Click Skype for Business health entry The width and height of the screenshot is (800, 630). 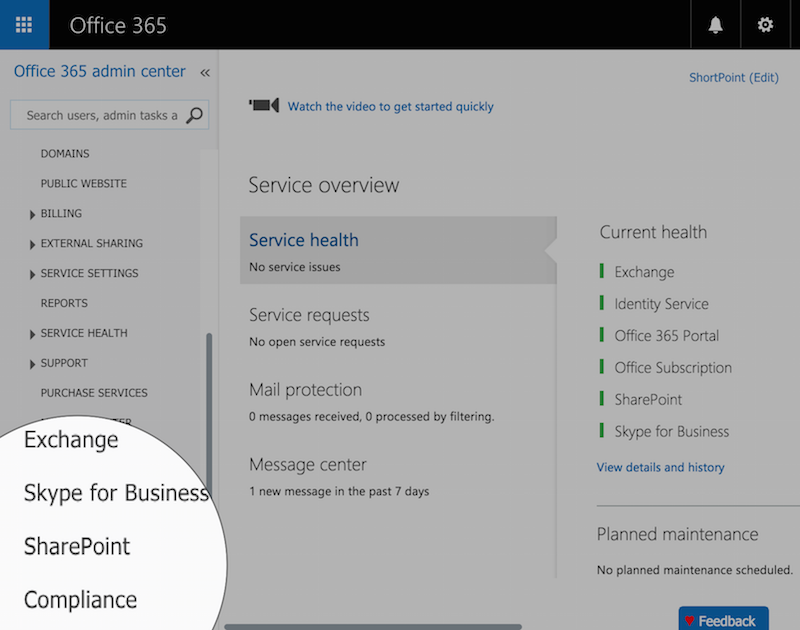(x=671, y=432)
